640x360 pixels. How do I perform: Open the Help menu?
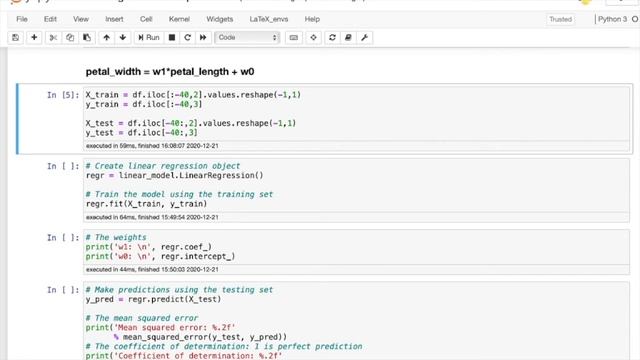(312, 19)
